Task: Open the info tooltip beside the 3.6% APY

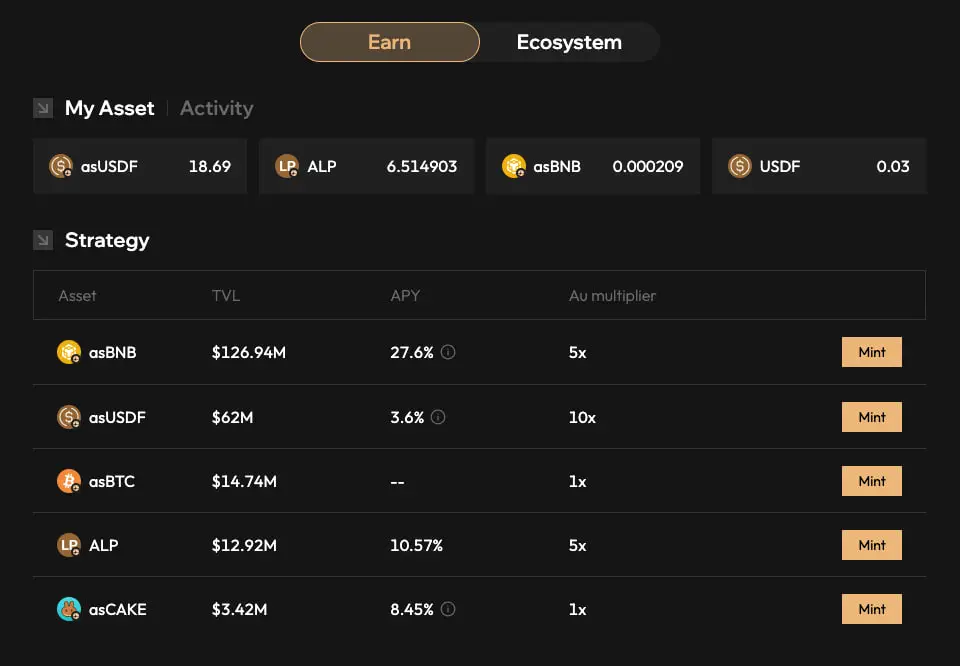Action: click(440, 417)
